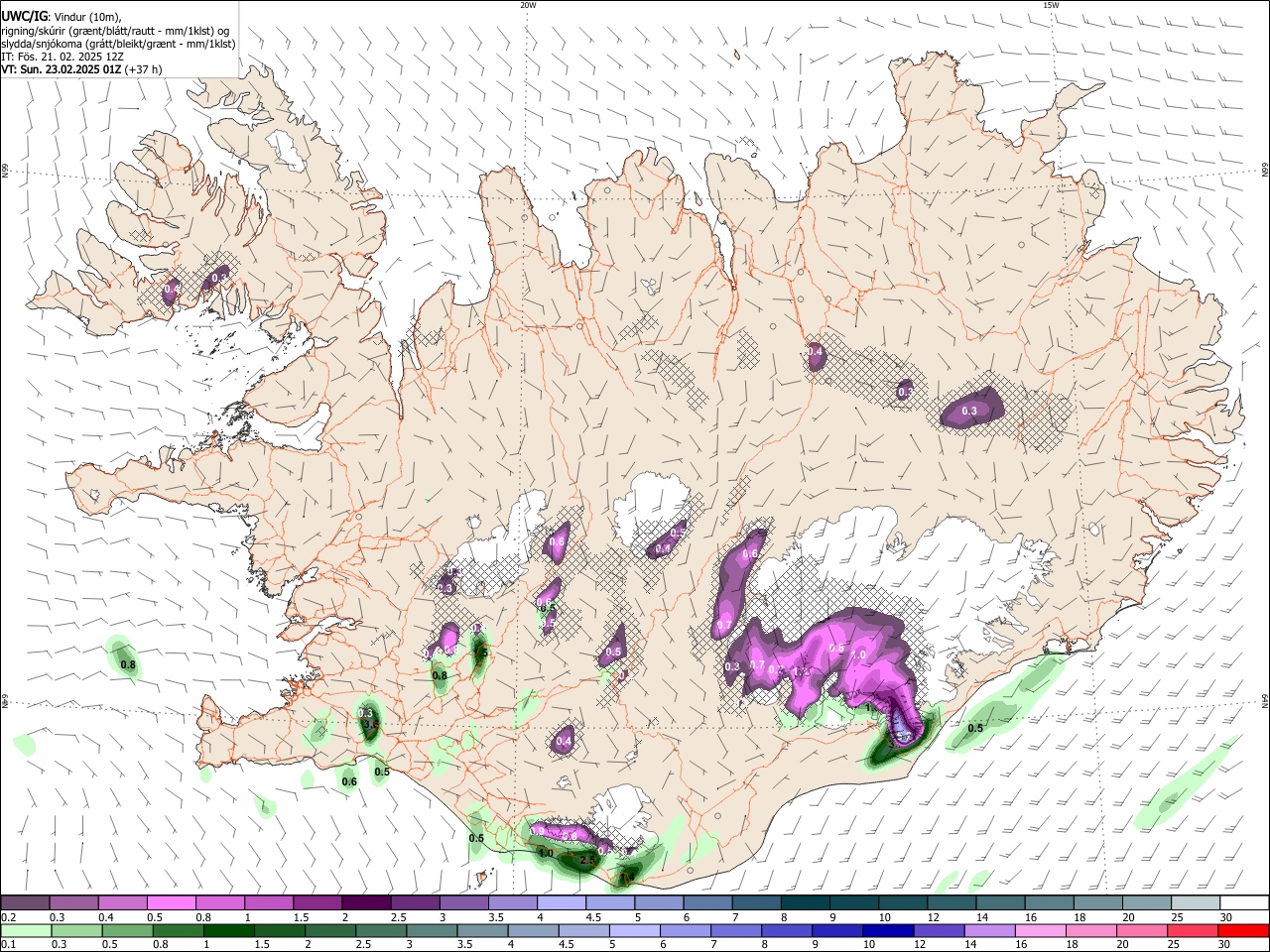The width and height of the screenshot is (1270, 952).
Task: Click the '20W' longitude label at top
Action: click(x=528, y=5)
